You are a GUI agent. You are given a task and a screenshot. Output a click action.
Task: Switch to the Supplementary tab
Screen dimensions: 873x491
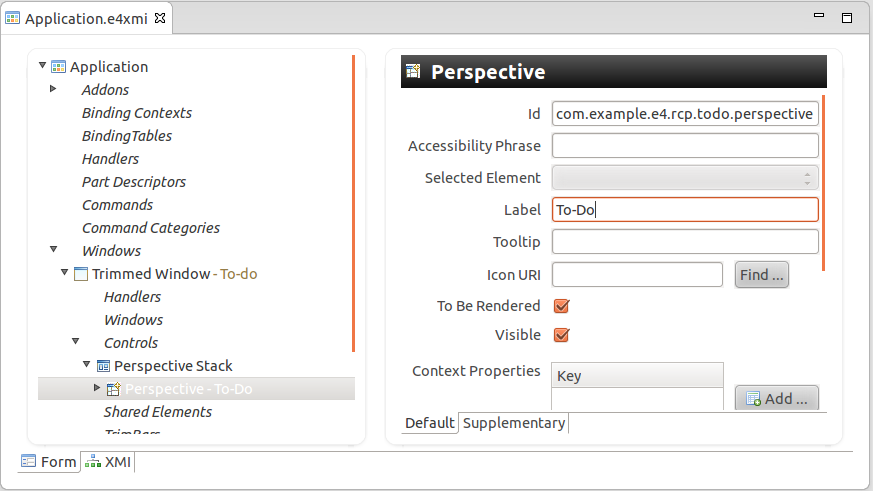pyautogui.click(x=514, y=423)
